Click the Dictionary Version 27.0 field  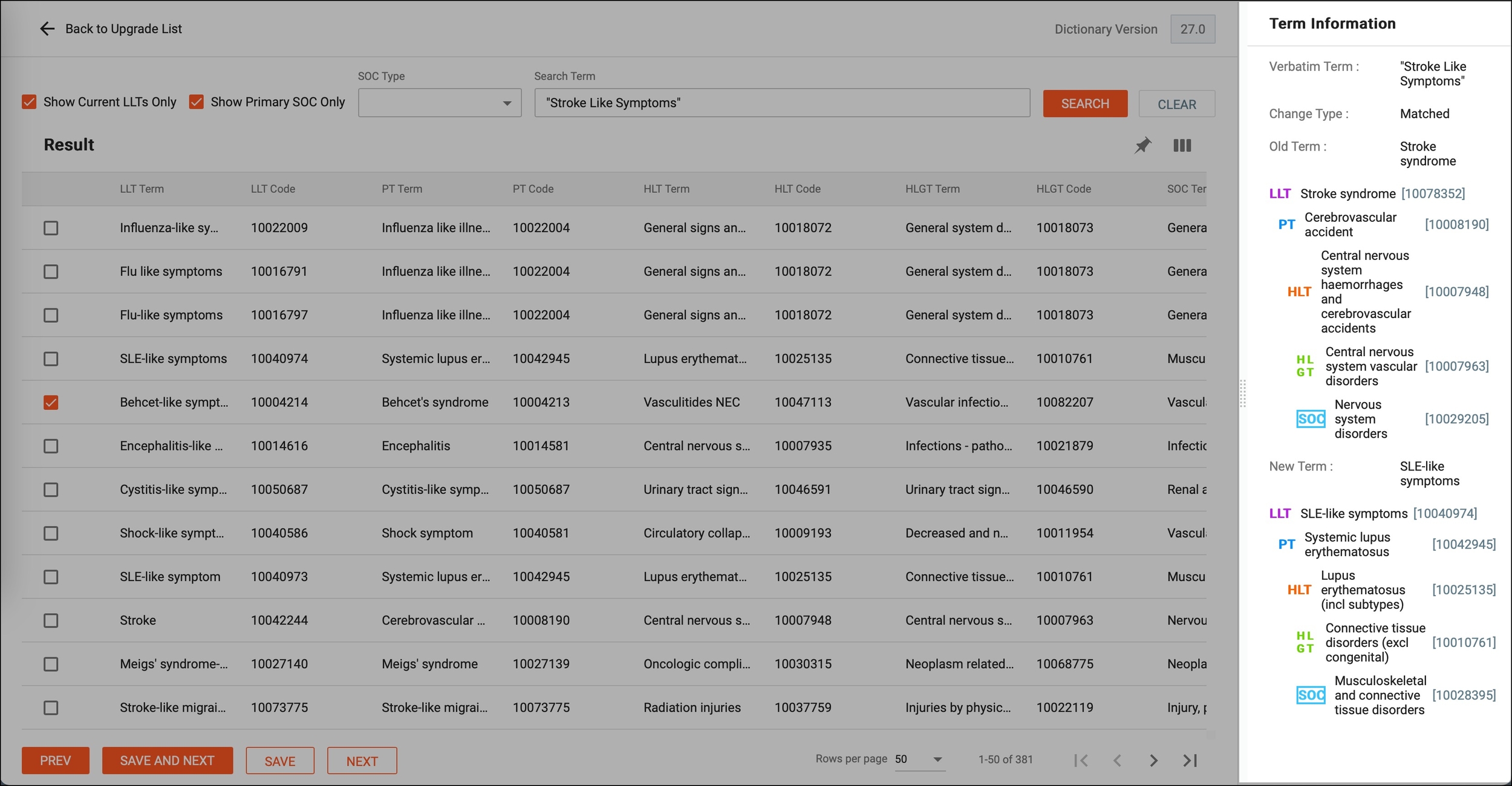(1193, 29)
